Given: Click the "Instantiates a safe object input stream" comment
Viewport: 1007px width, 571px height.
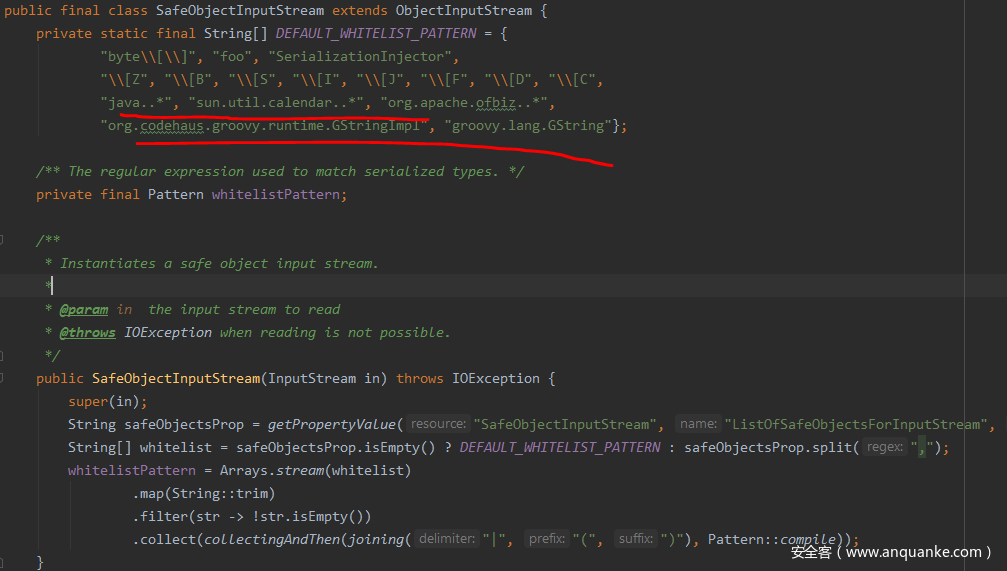Looking at the screenshot, I should coord(219,263).
